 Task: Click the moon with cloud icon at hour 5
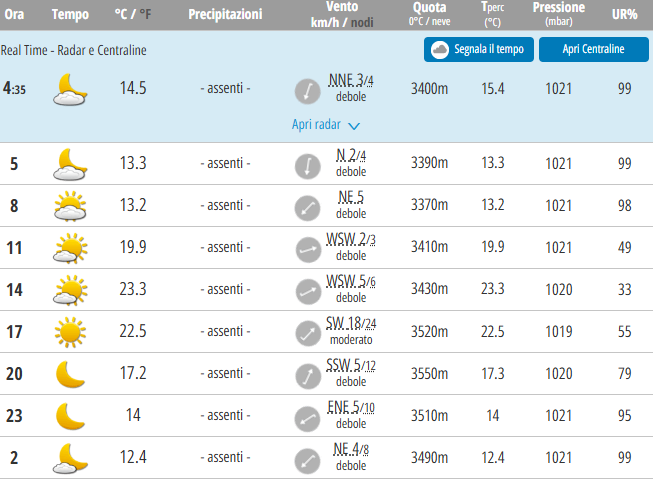(x=70, y=164)
